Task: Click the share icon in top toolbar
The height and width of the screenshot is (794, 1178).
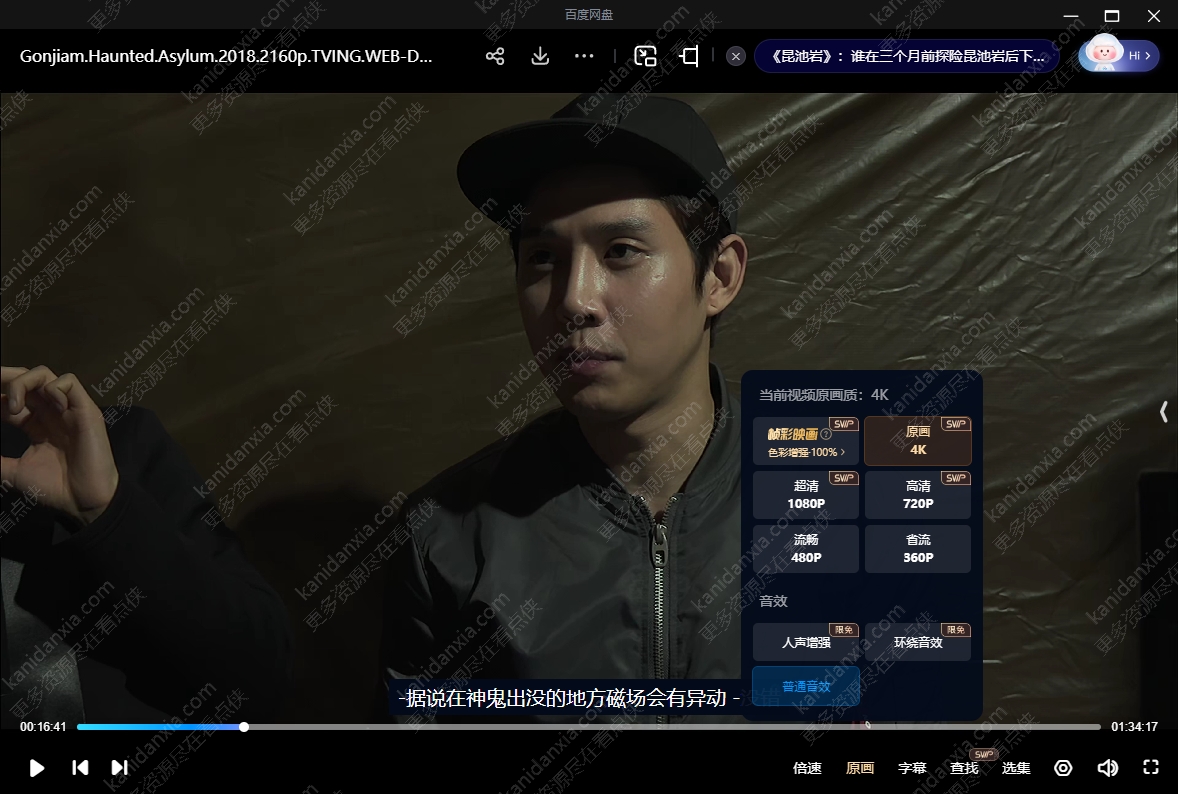Action: click(495, 56)
